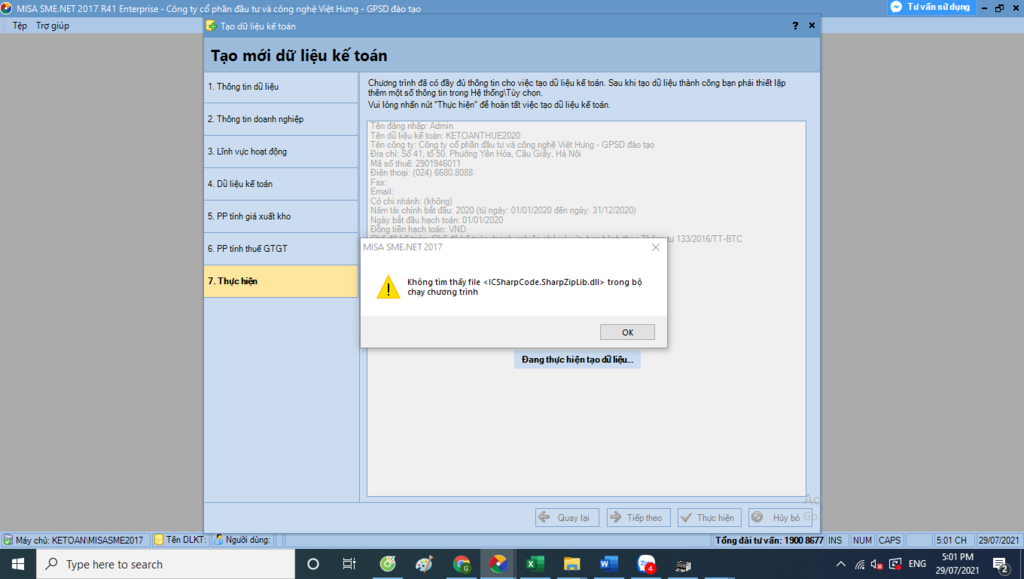Click the muted volume tray icon
The height and width of the screenshot is (579, 1024).
pyautogui.click(x=877, y=564)
